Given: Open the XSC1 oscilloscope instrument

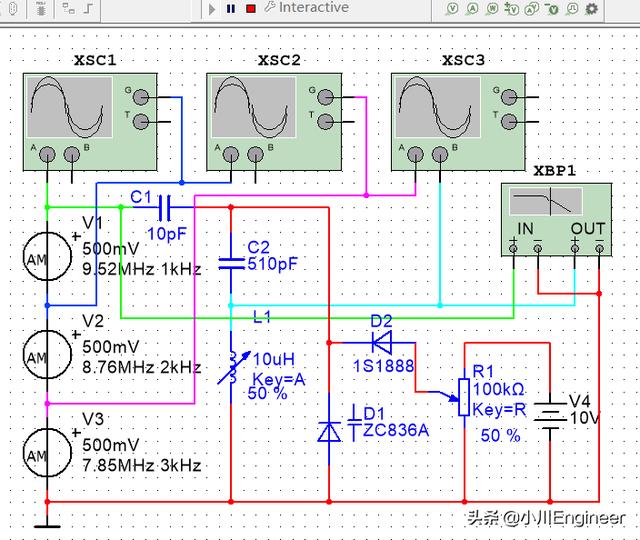Looking at the screenshot, I should click(x=90, y=122).
